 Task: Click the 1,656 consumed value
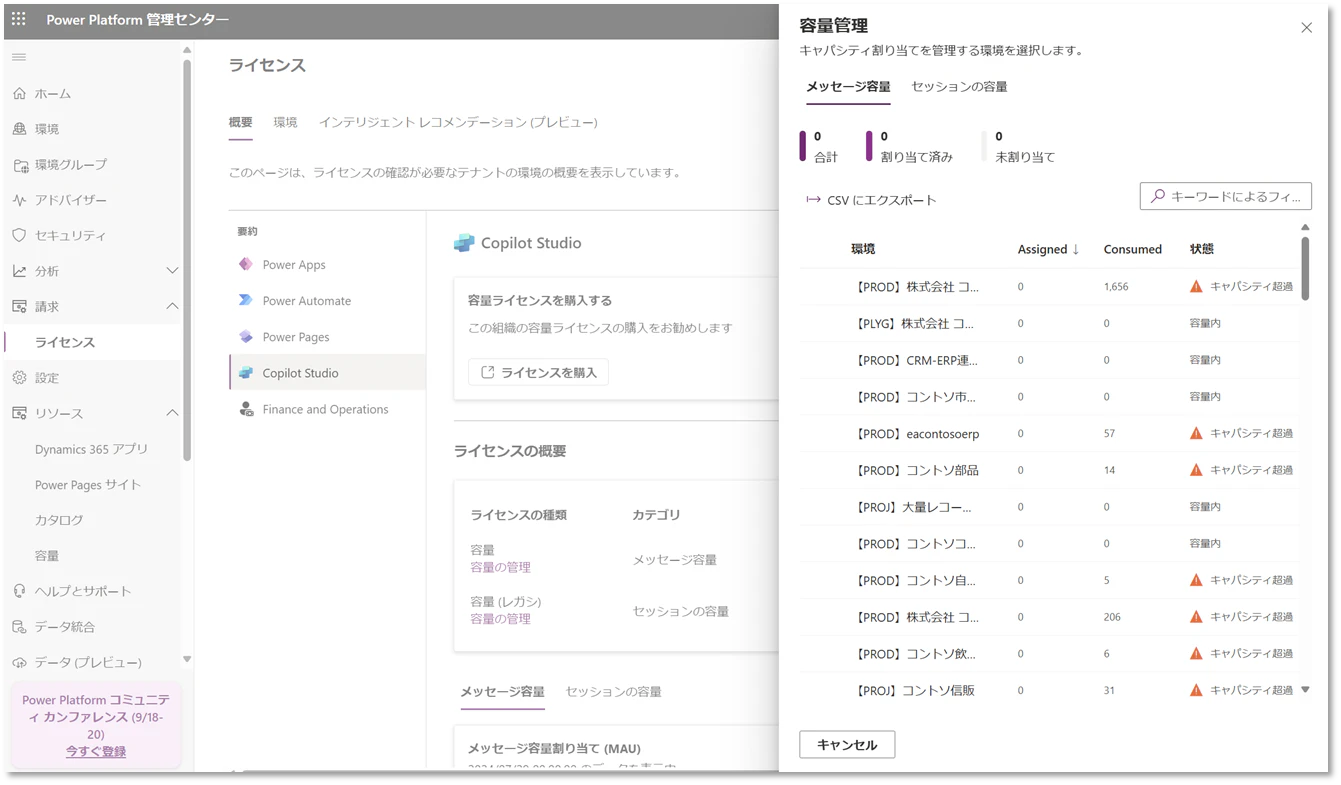[x=1116, y=287]
